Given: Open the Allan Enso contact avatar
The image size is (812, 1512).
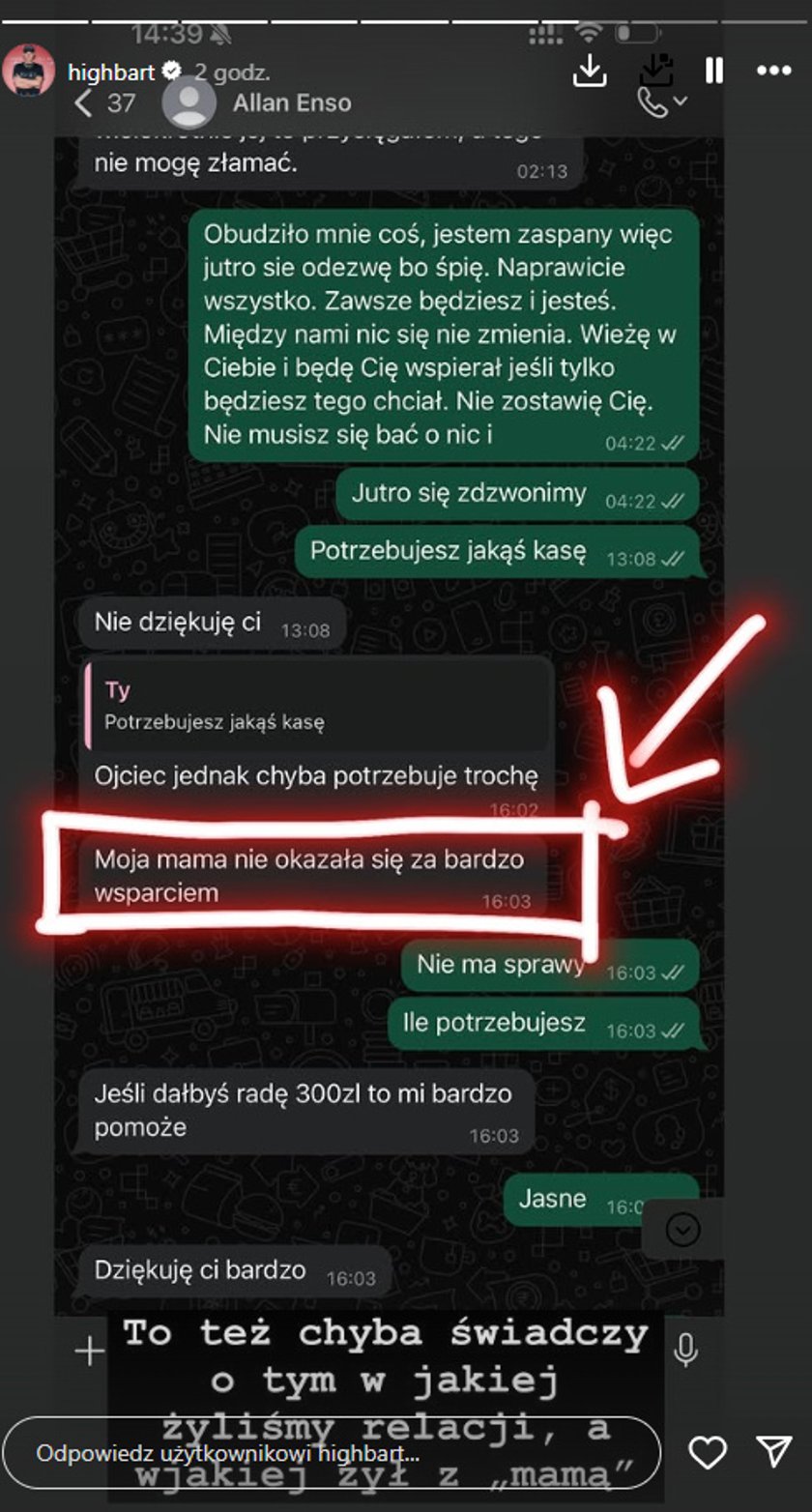Looking at the screenshot, I should pyautogui.click(x=188, y=102).
